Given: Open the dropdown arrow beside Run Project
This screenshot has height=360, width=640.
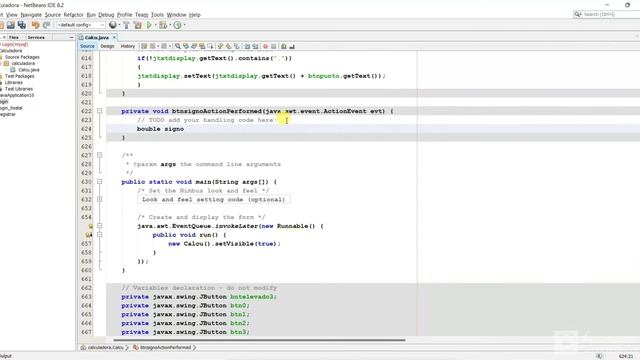Looking at the screenshot, I should [156, 25].
